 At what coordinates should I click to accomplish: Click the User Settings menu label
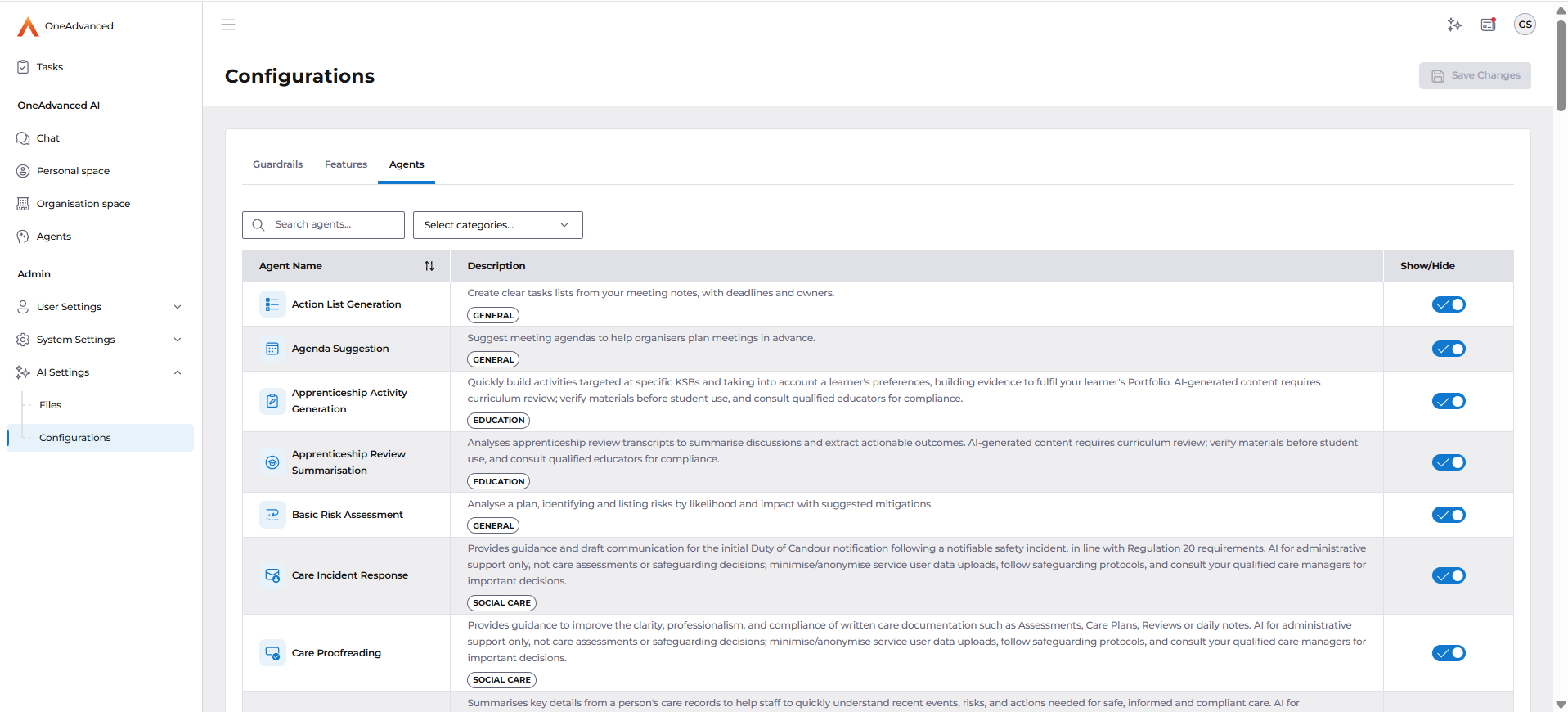tap(70, 307)
